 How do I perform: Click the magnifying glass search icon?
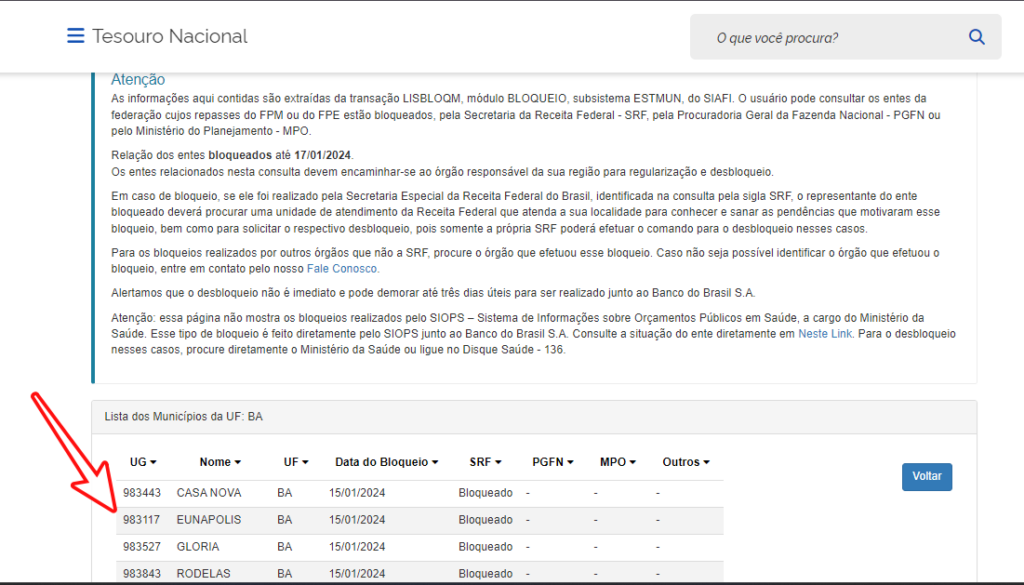976,37
